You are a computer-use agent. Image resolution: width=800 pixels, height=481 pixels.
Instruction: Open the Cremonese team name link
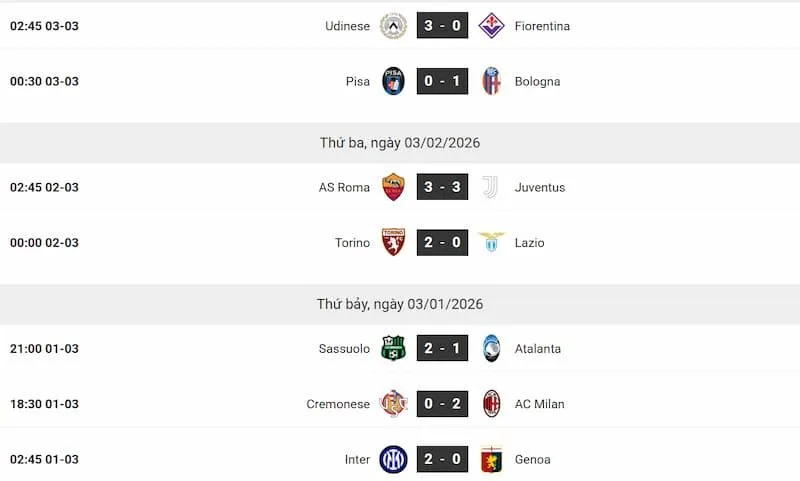point(338,404)
